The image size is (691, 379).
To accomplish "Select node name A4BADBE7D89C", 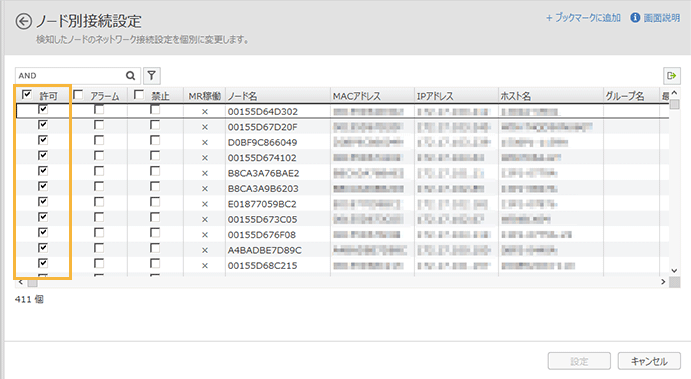I will click(265, 251).
